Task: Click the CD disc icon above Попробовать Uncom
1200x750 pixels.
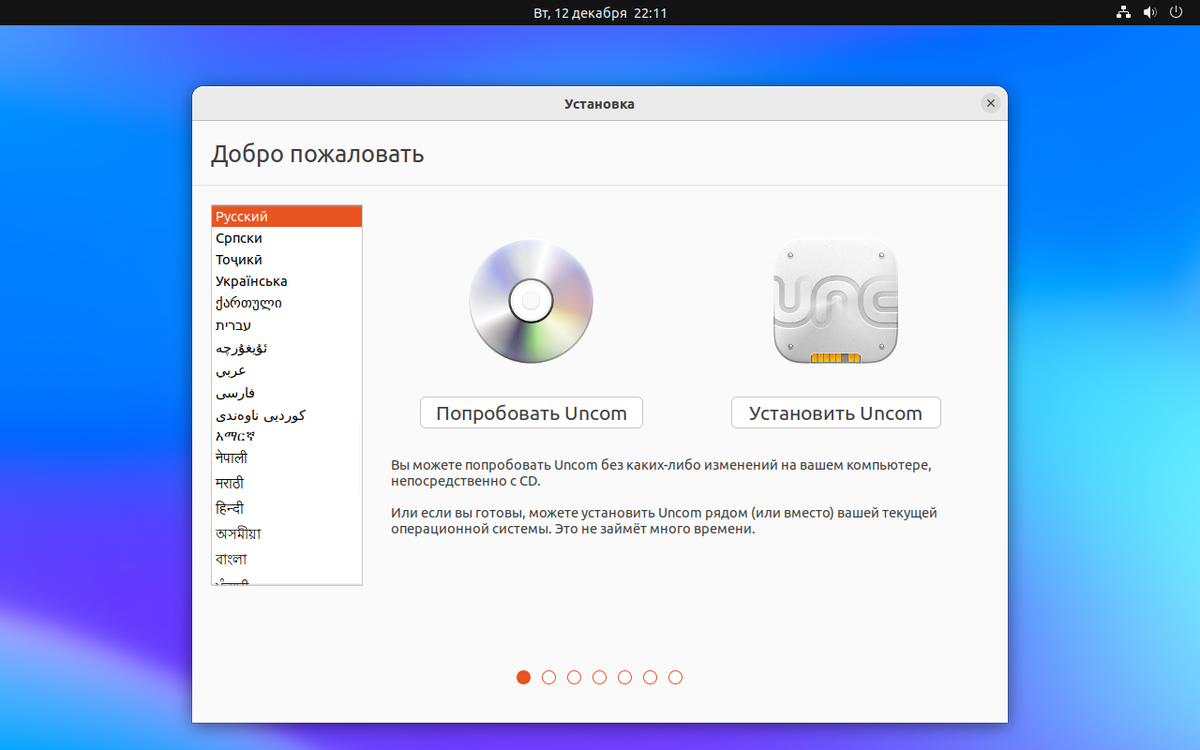Action: point(531,301)
